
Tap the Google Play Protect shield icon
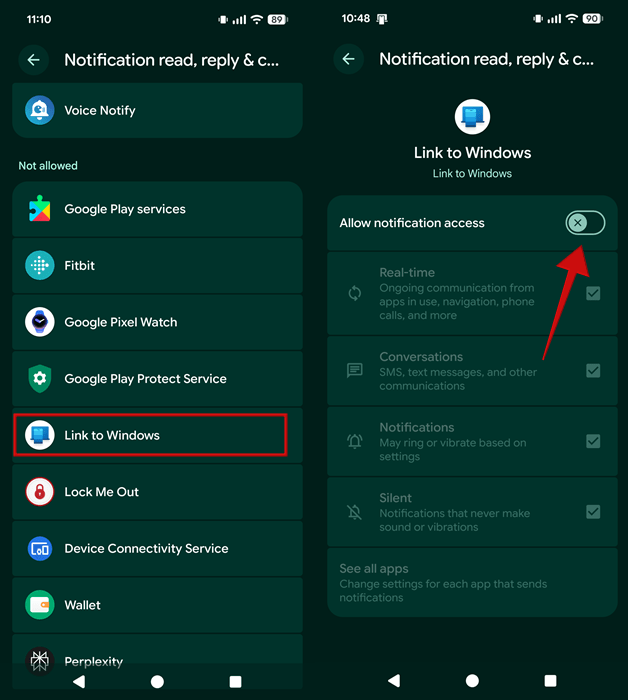click(40, 379)
